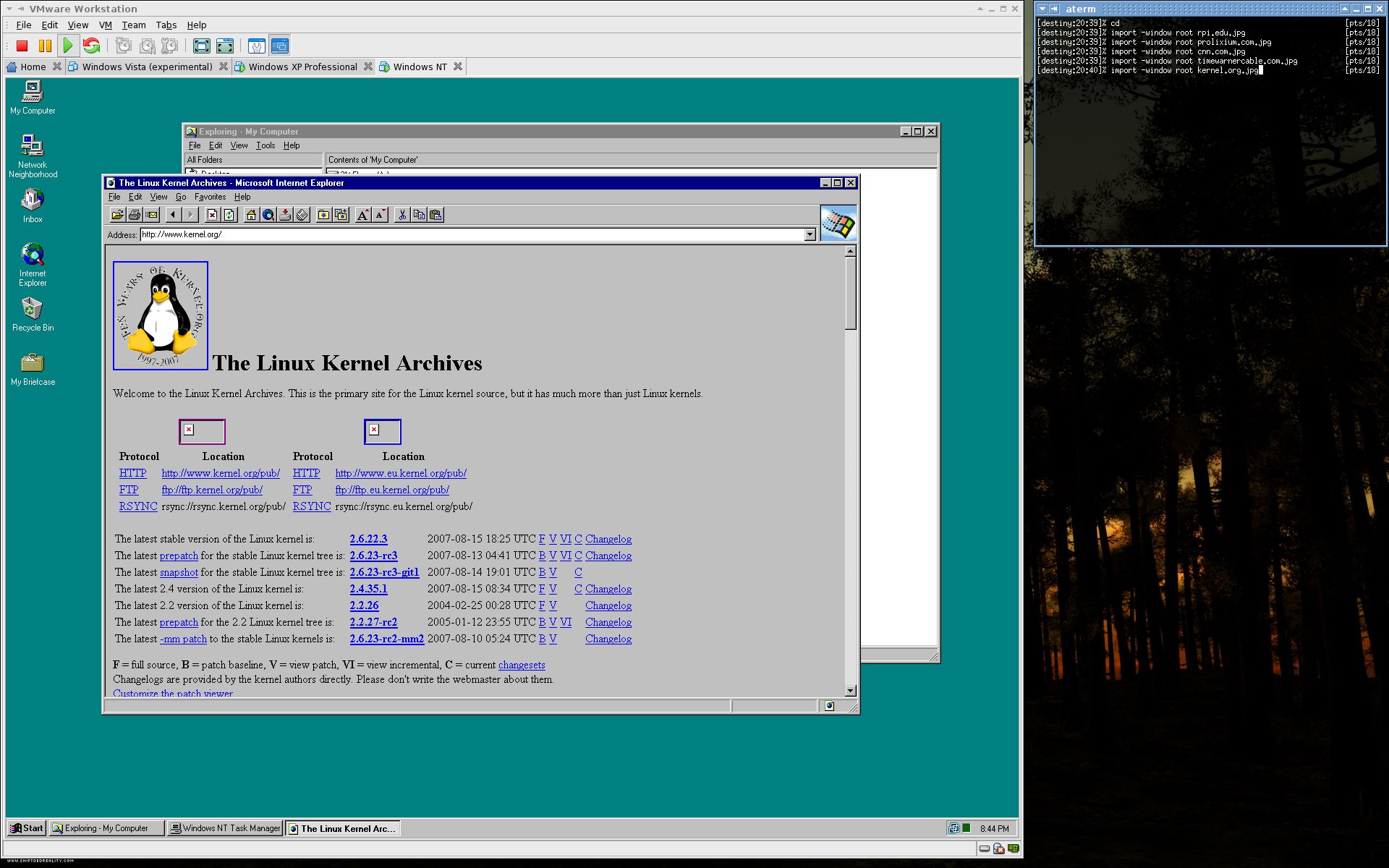1389x868 pixels.
Task: Click IE scrollbar down arrow
Action: (851, 691)
